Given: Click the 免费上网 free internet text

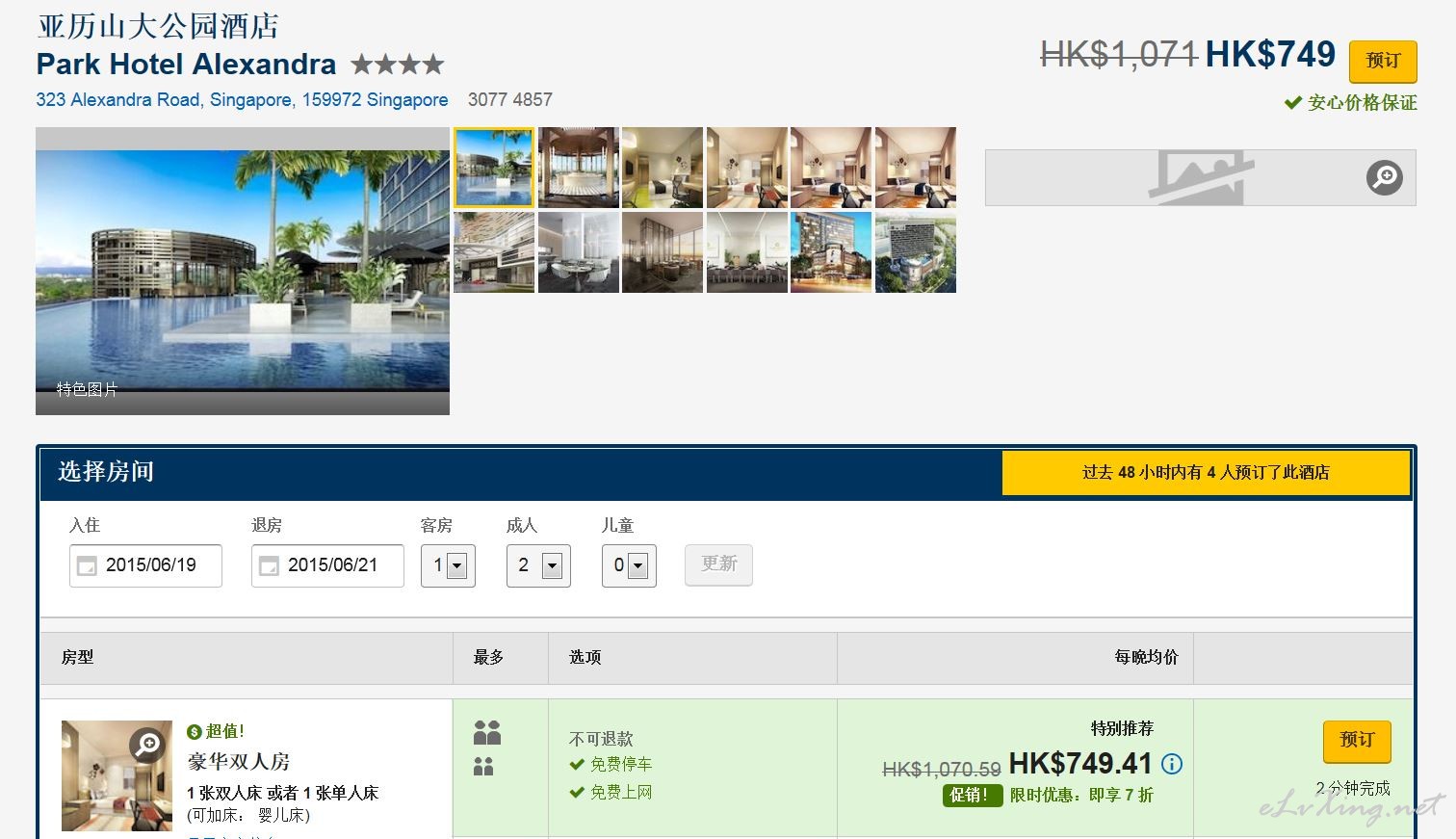Looking at the screenshot, I should pyautogui.click(x=621, y=793).
